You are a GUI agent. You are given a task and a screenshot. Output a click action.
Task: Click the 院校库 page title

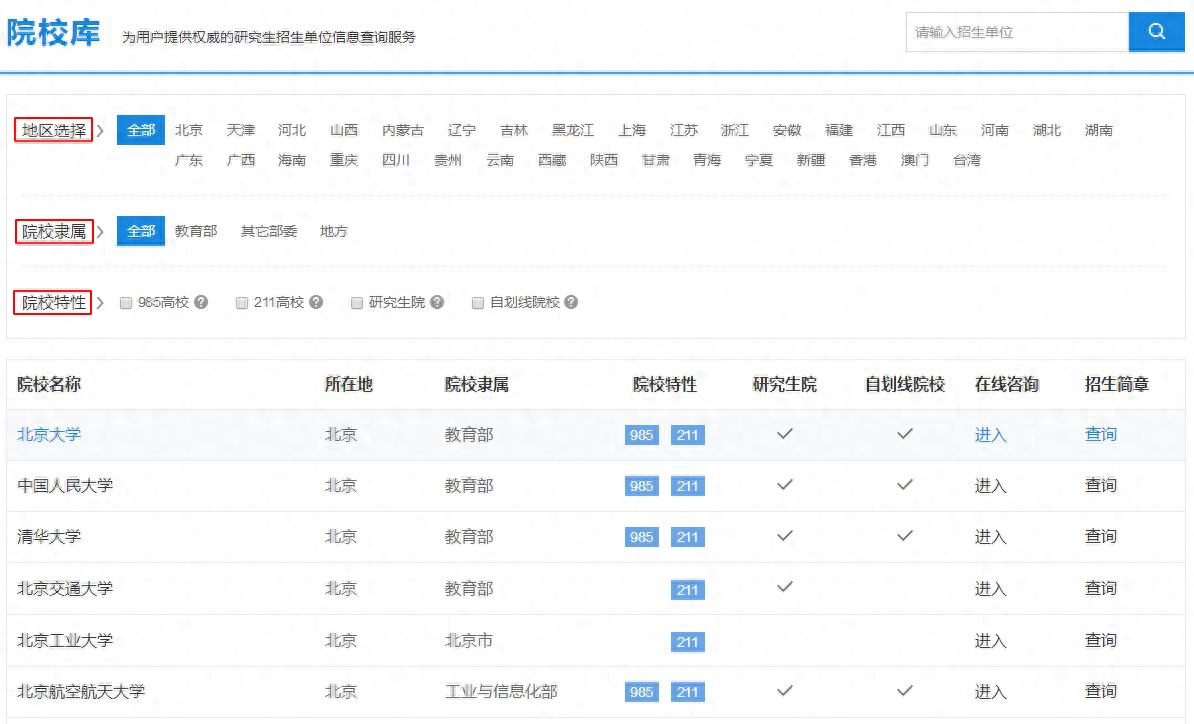(x=53, y=33)
